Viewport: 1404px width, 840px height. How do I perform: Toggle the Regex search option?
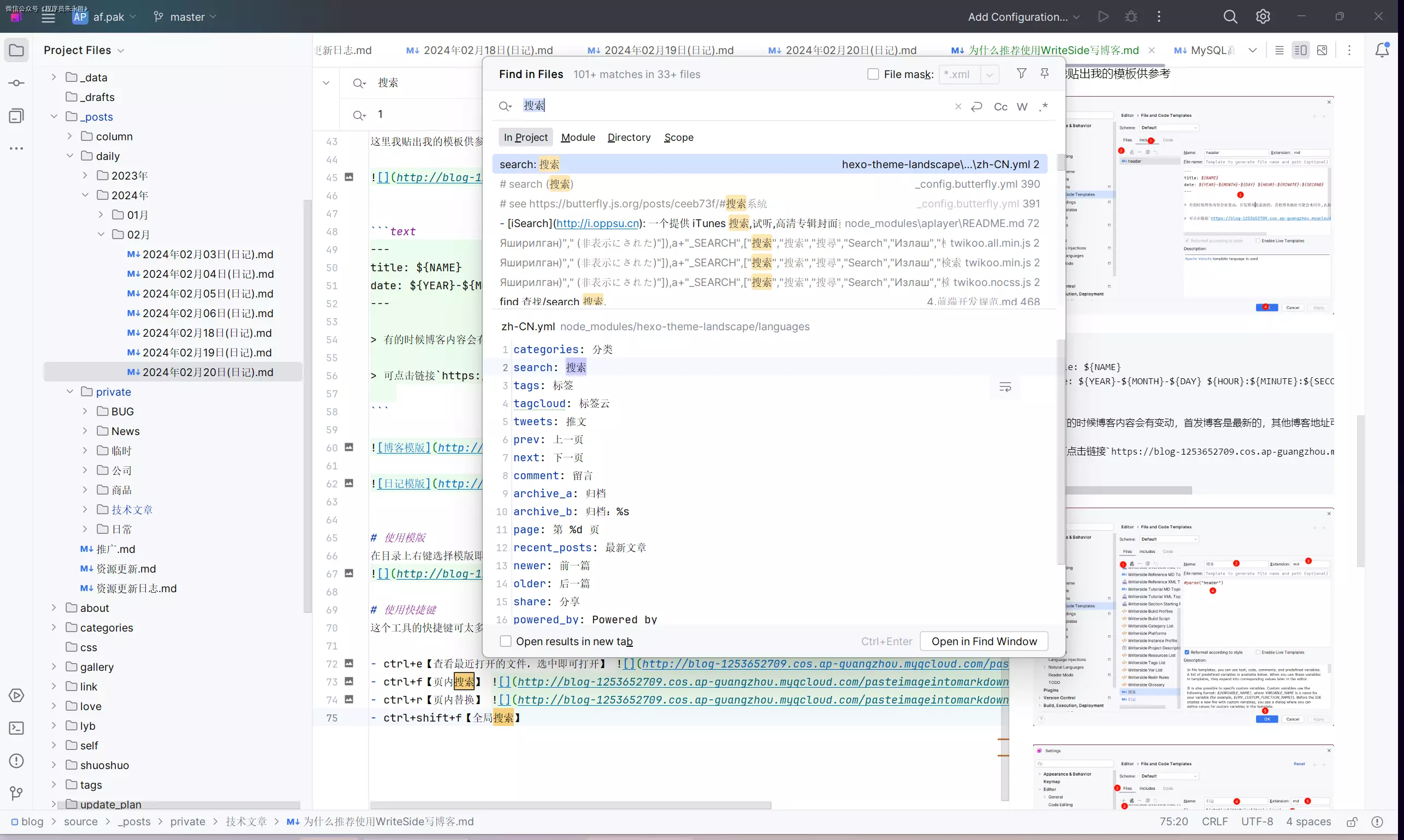(1043, 106)
